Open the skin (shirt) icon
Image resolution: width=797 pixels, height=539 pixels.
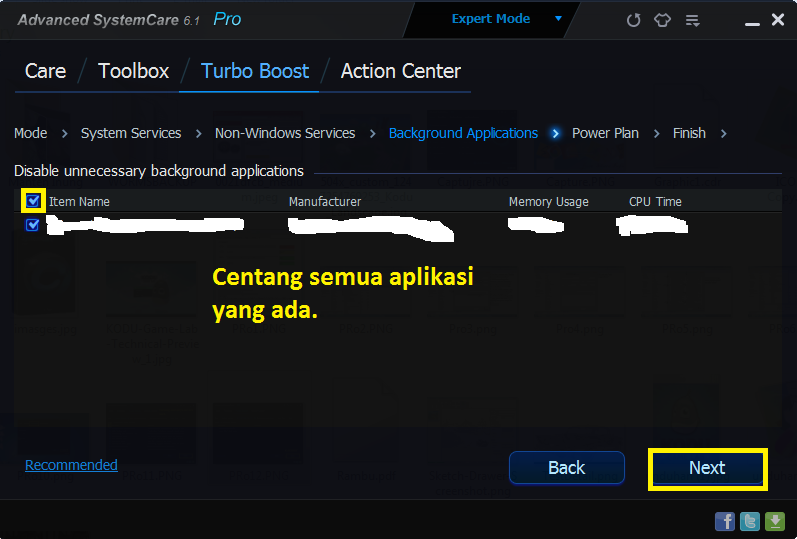(662, 20)
